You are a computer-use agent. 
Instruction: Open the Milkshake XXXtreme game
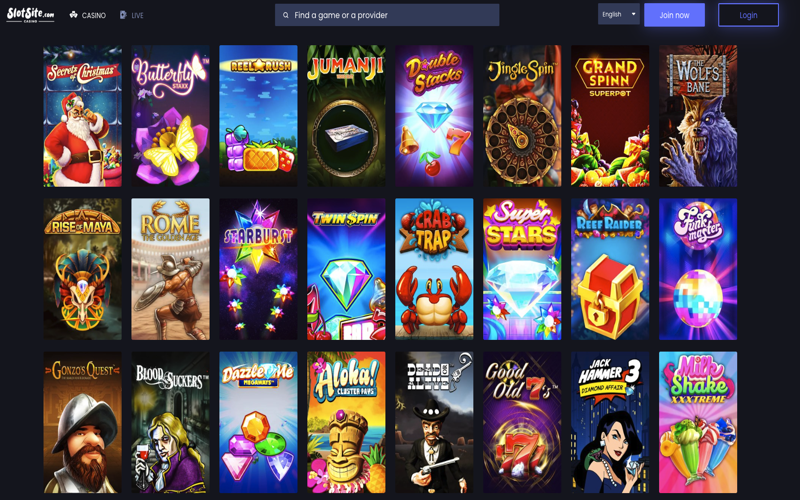click(x=698, y=422)
